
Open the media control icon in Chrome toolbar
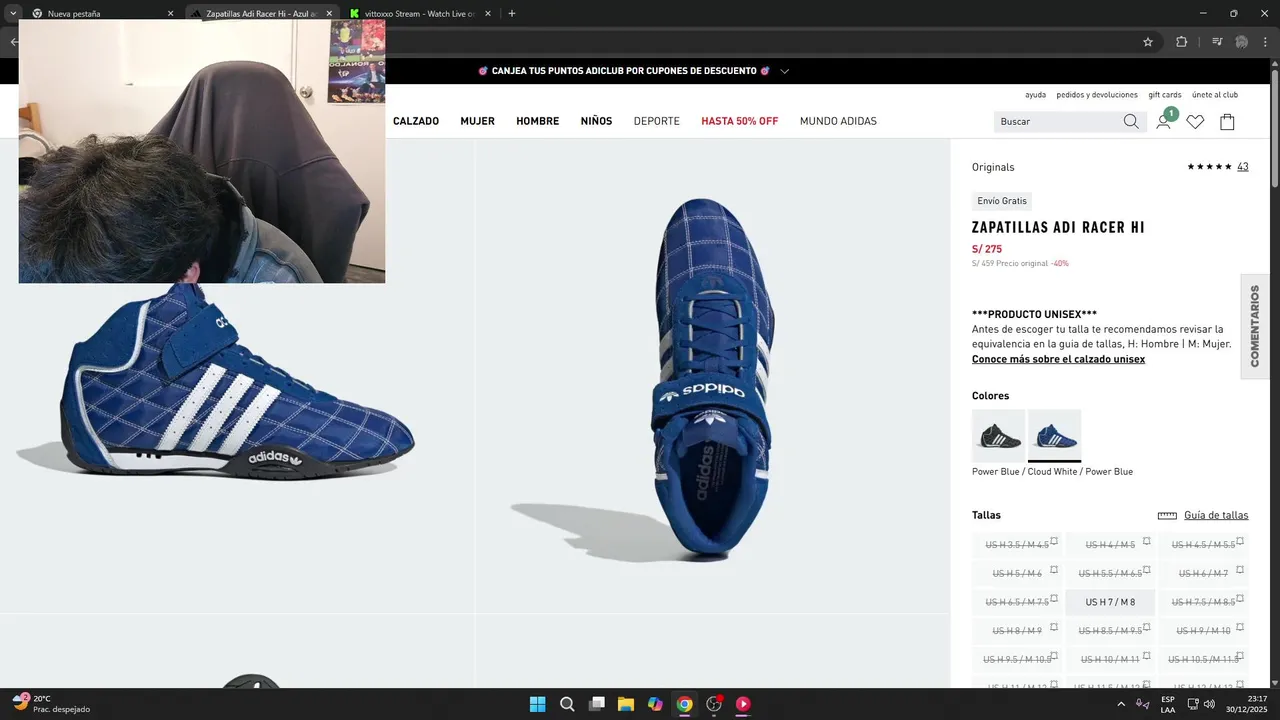point(1217,42)
